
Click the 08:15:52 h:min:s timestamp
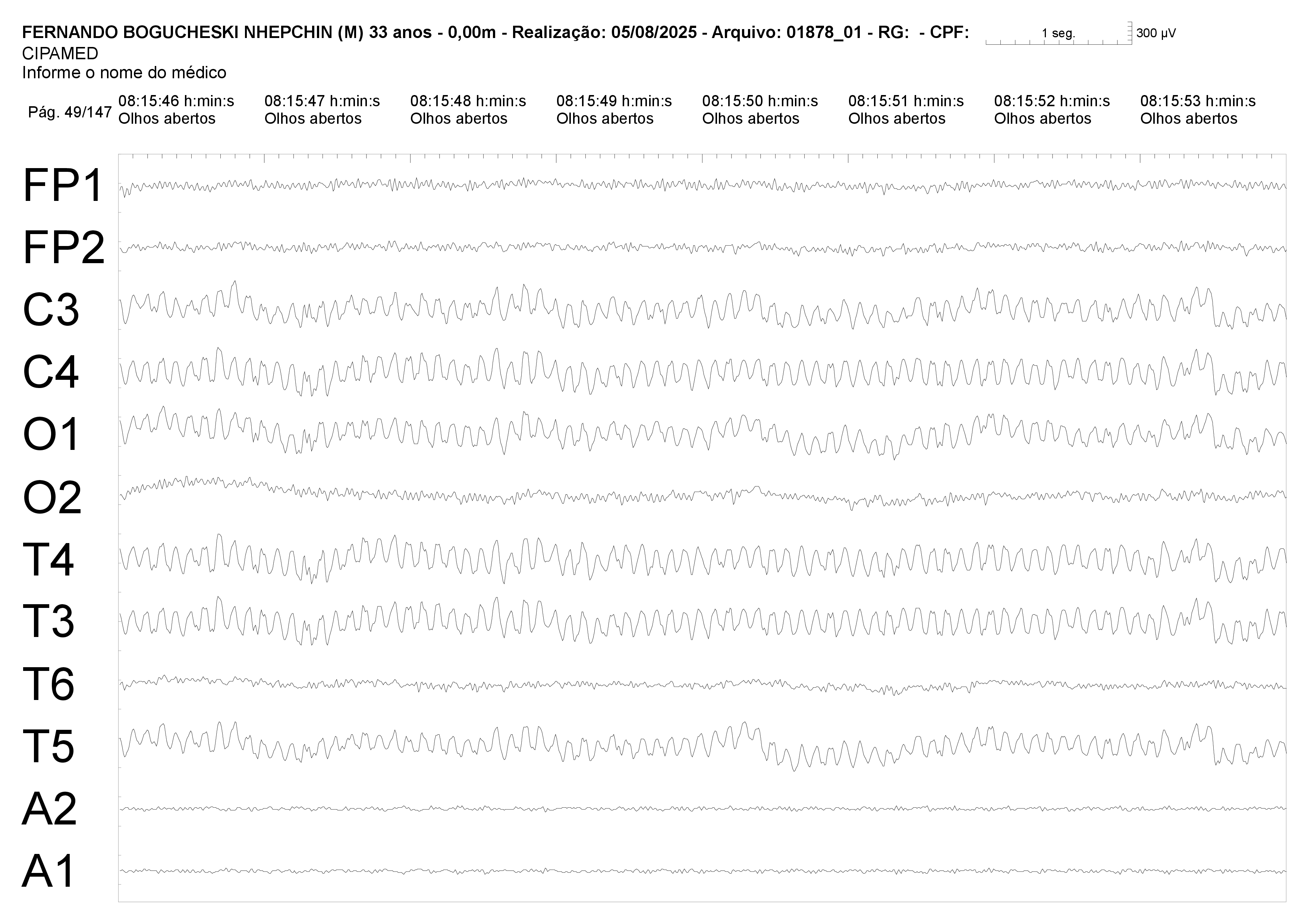click(x=1051, y=101)
